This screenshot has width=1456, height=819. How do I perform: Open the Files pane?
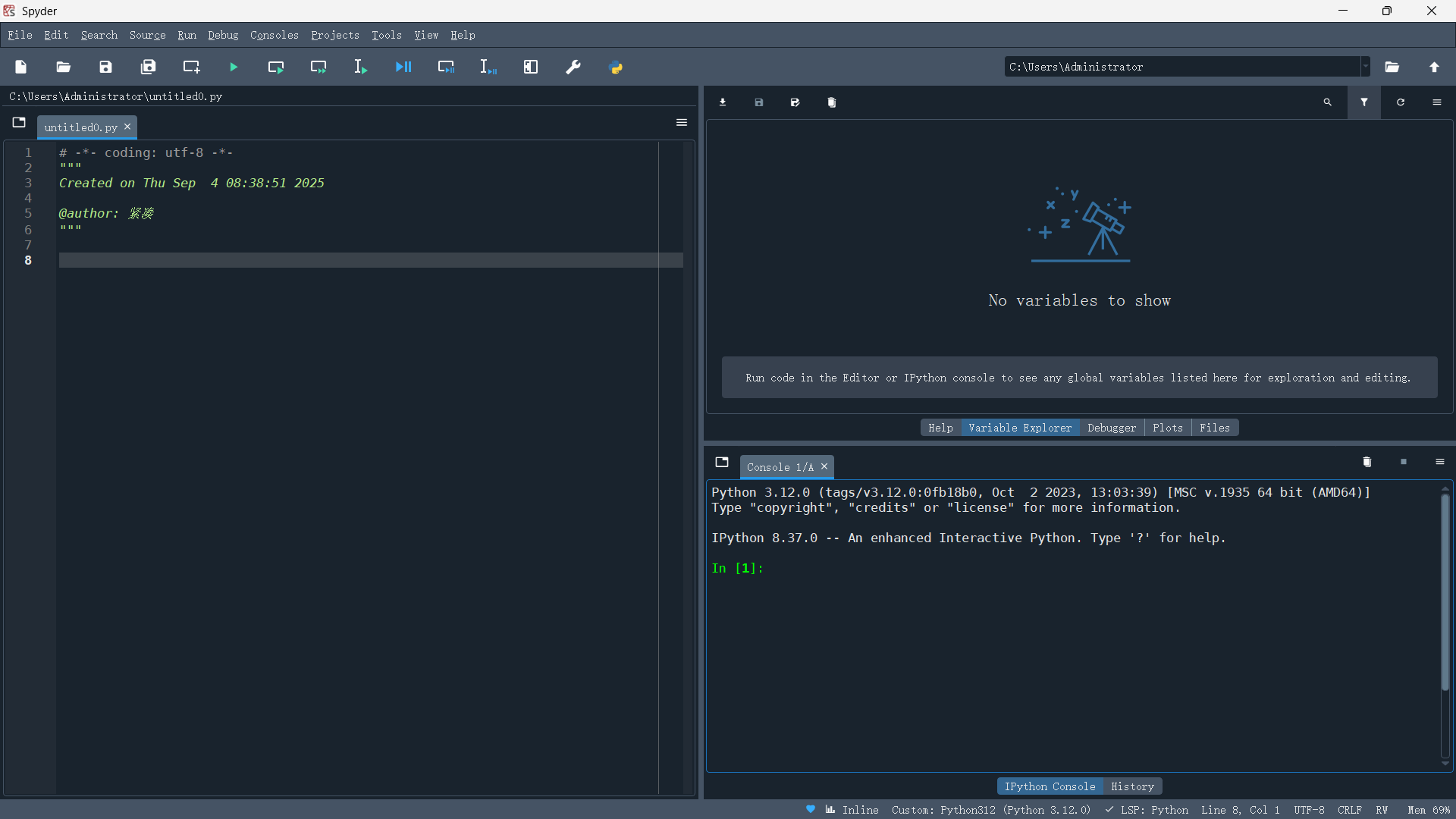[1214, 428]
